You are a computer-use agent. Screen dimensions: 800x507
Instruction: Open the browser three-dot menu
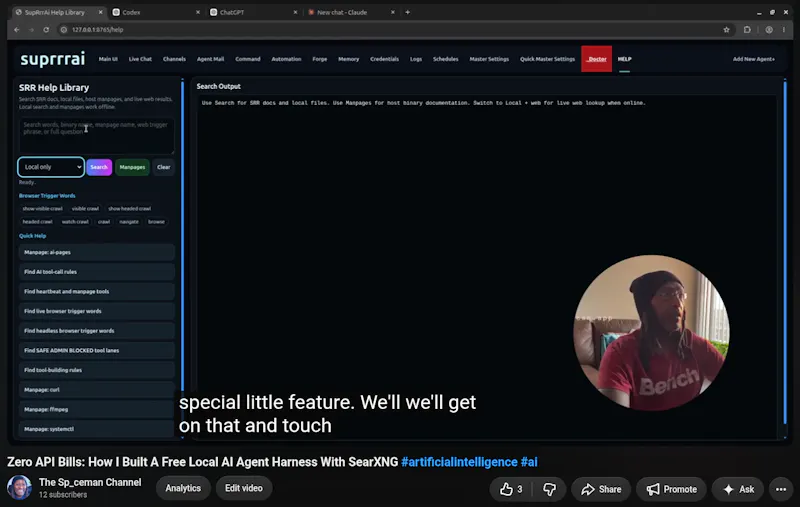784,30
